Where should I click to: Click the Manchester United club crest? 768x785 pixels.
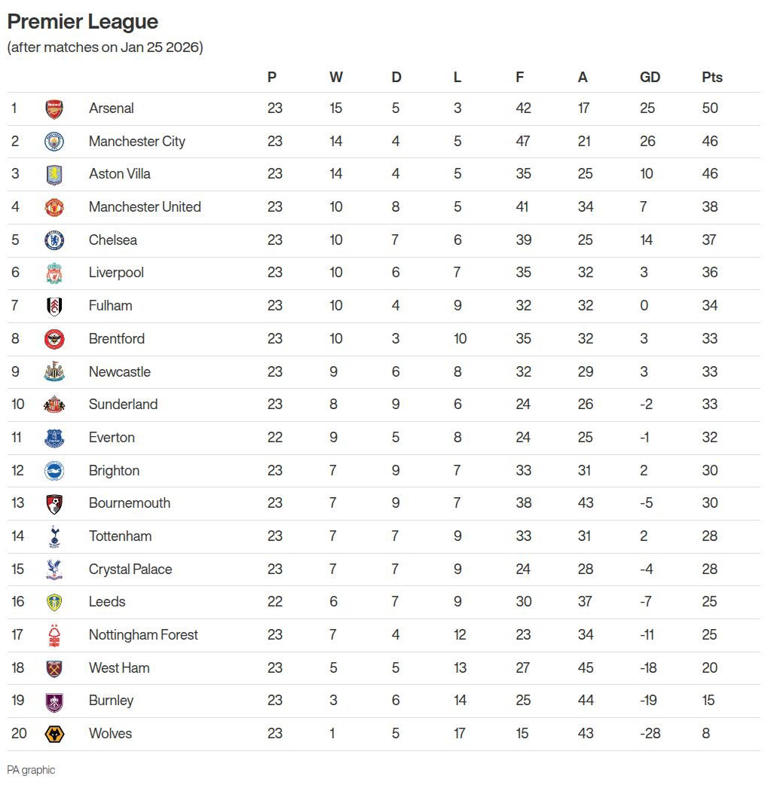[x=54, y=208]
